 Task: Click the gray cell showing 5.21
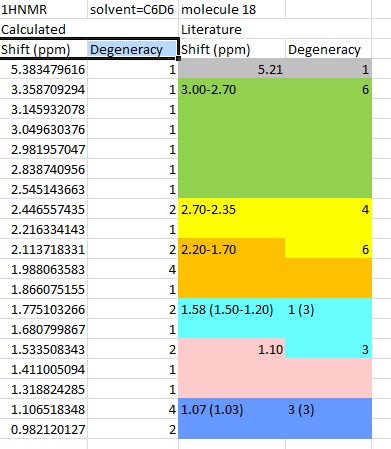(x=232, y=69)
